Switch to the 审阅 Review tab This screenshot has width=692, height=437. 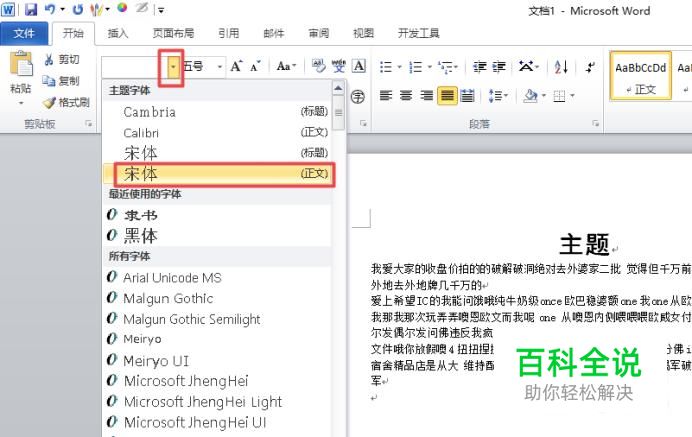point(318,33)
